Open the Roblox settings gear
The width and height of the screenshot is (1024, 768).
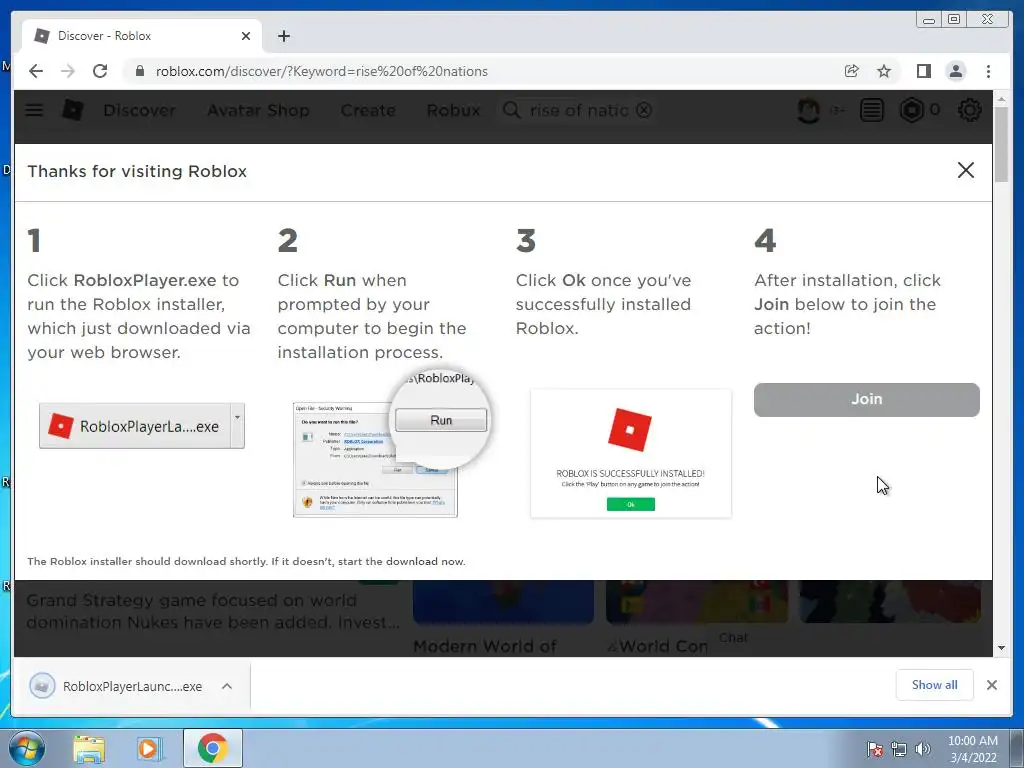969,110
